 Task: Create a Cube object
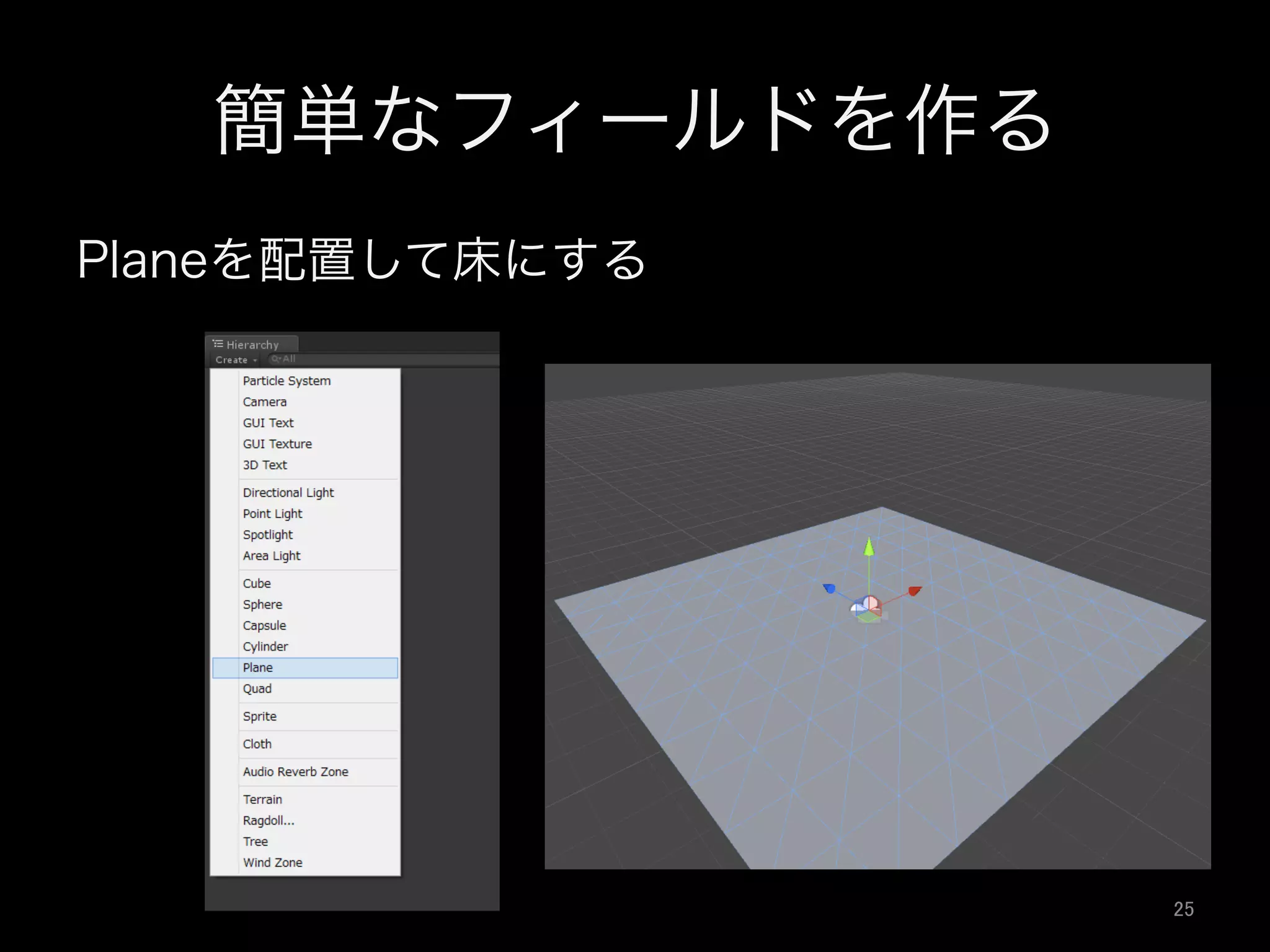[305, 583]
